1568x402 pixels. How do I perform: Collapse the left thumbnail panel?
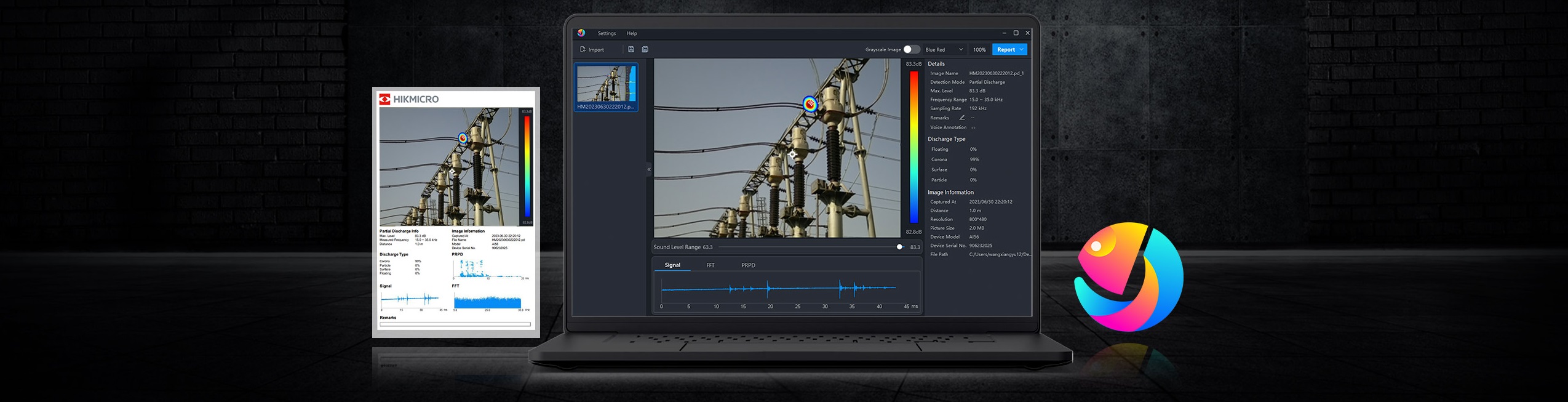click(x=648, y=169)
